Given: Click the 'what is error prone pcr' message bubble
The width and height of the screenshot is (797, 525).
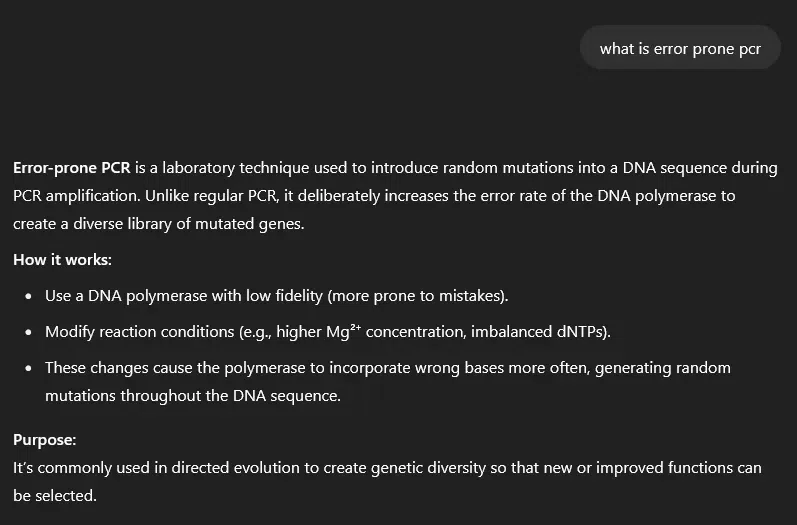Looking at the screenshot, I should pos(680,48).
